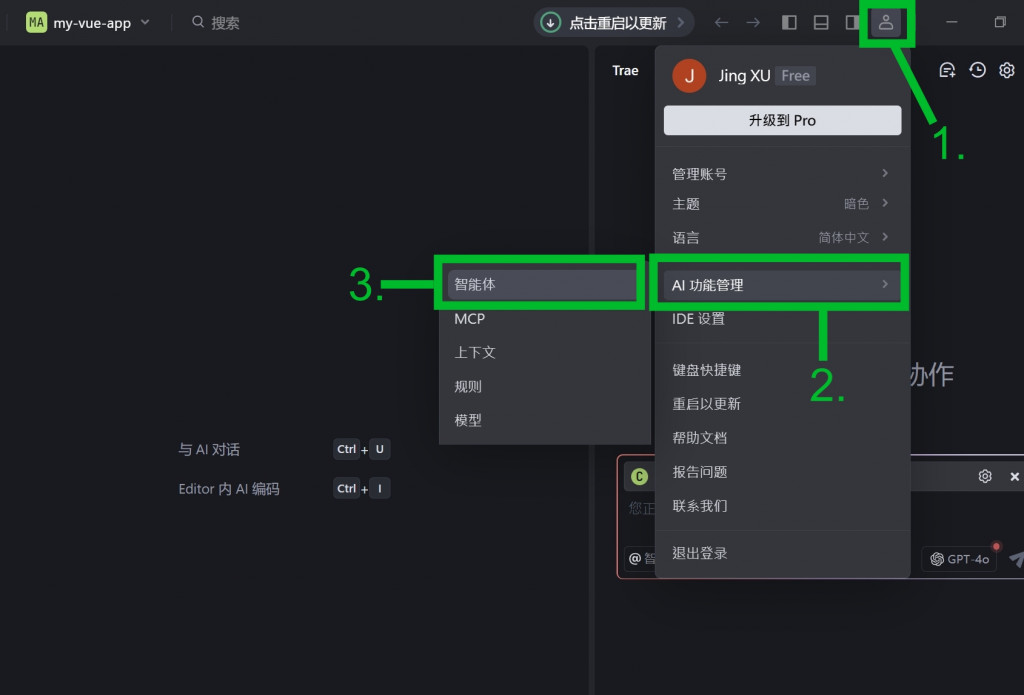The height and width of the screenshot is (695, 1024).
Task: Start a new chat in Trae panel
Action: click(947, 70)
